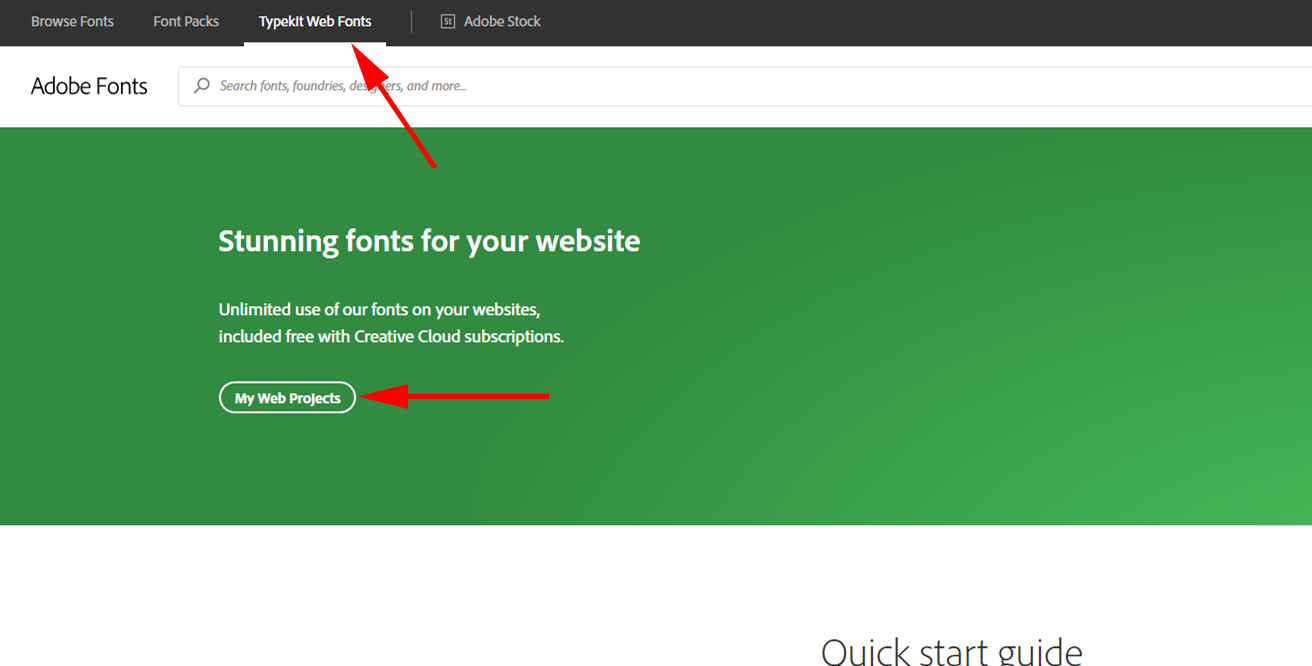Open the Browse Fonts tab
The image size is (1312, 666).
click(x=72, y=21)
